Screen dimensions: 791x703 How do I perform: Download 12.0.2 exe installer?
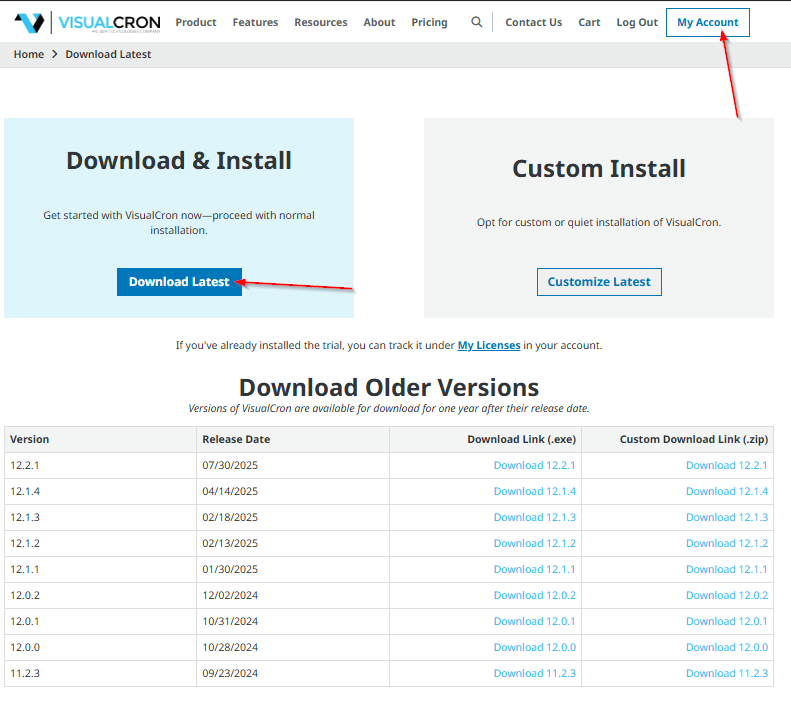[534, 595]
